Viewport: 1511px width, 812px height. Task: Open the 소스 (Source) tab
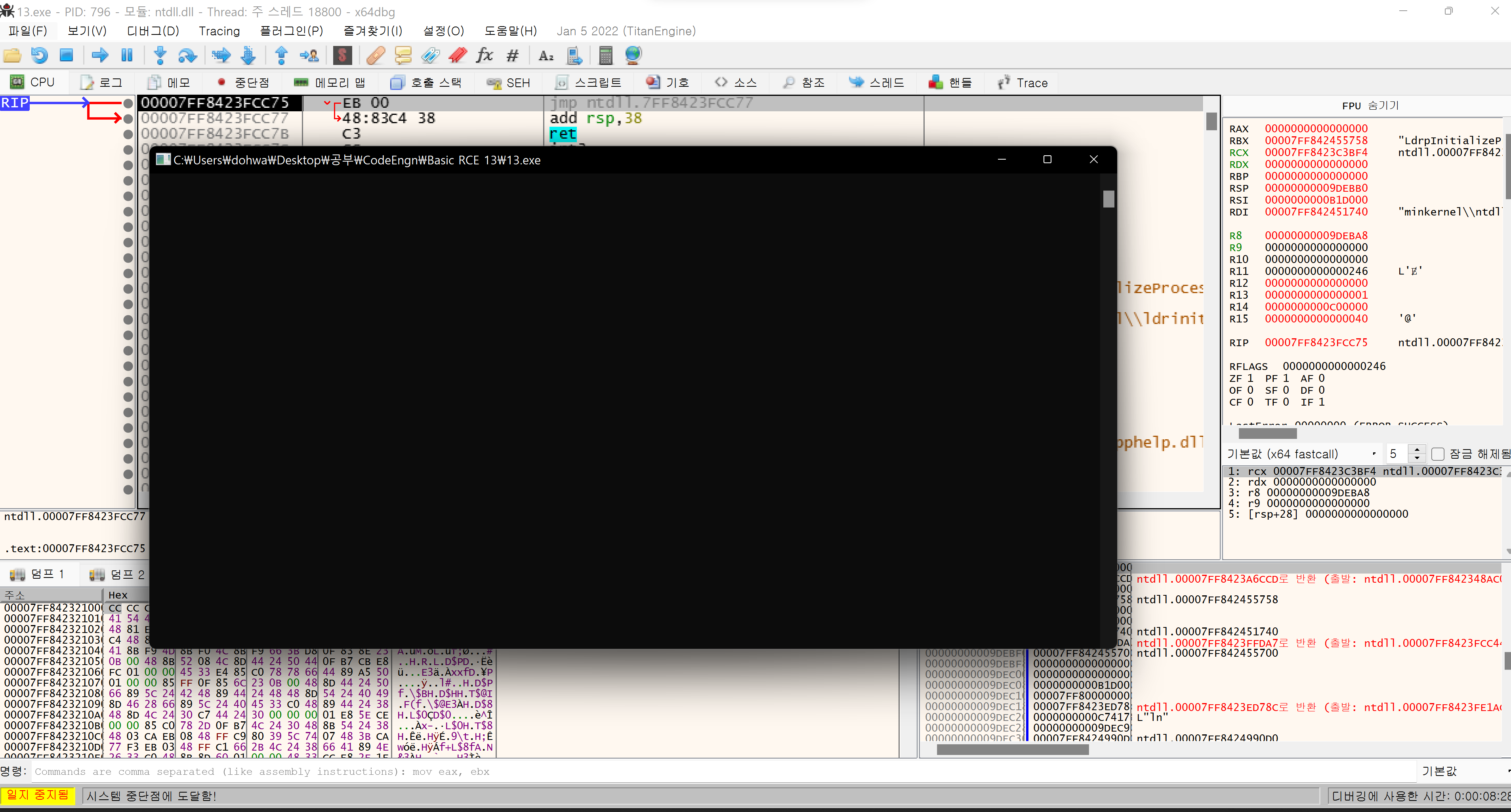click(x=736, y=83)
